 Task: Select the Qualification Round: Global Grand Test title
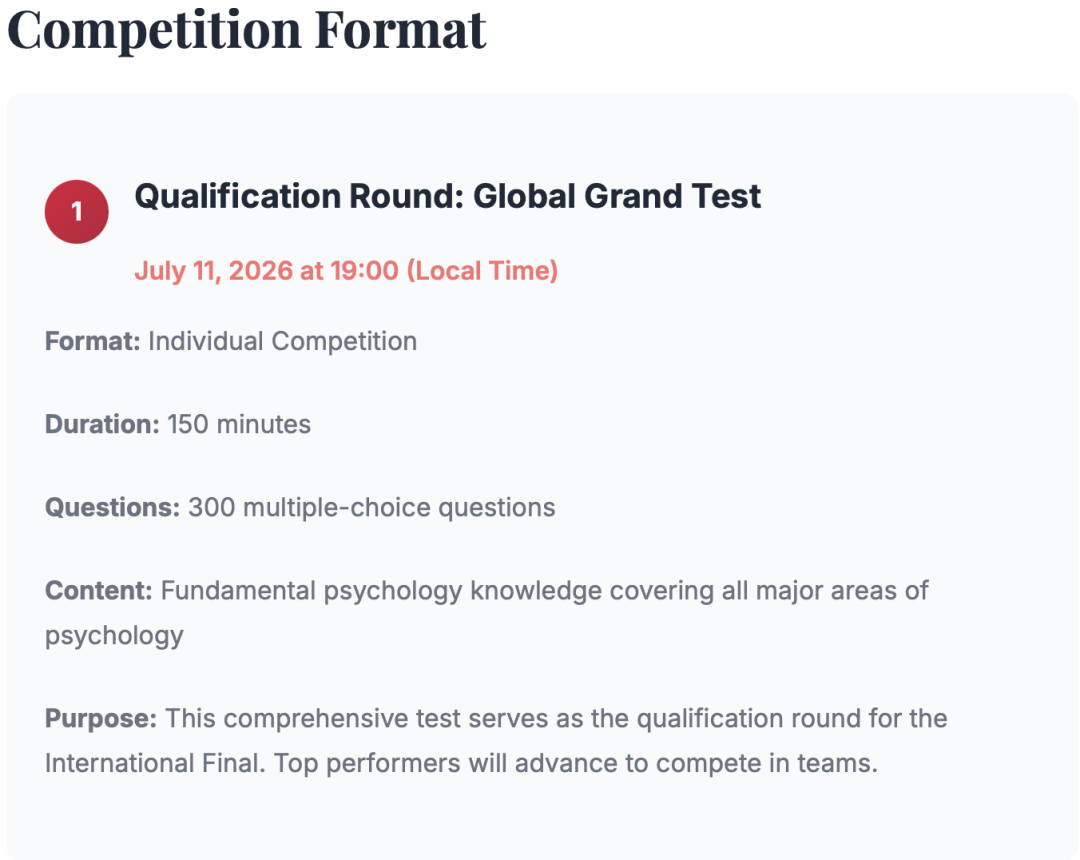click(448, 196)
